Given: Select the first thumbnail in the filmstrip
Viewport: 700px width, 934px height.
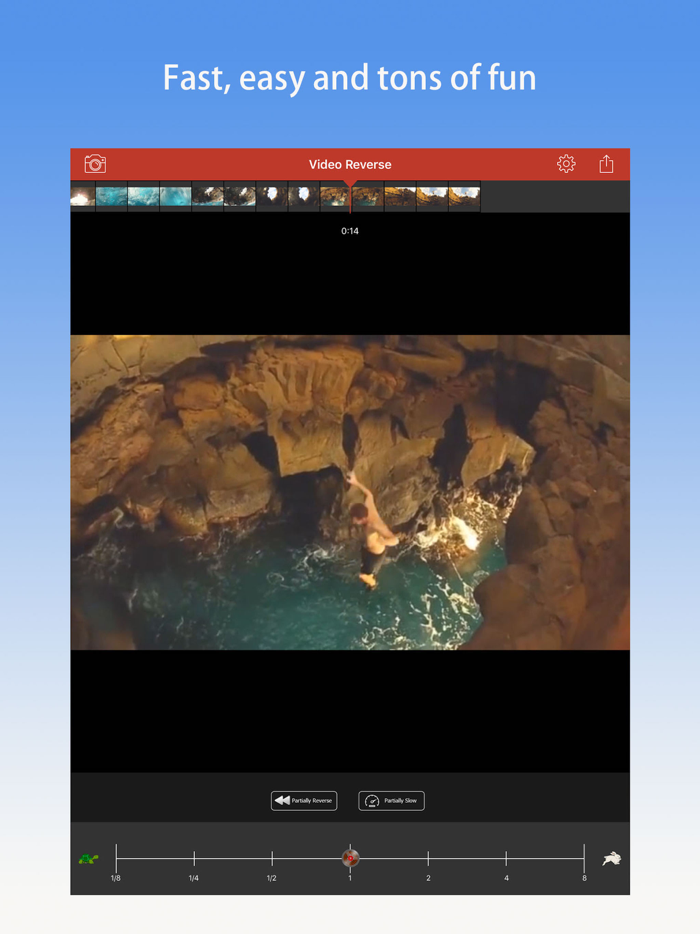Looking at the screenshot, I should (x=83, y=197).
